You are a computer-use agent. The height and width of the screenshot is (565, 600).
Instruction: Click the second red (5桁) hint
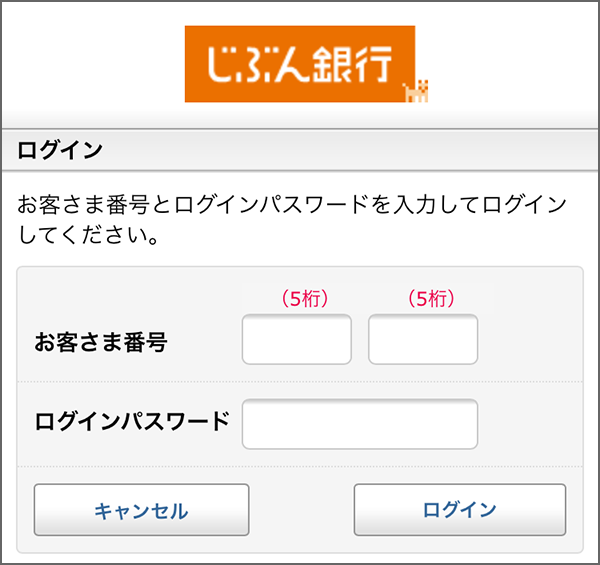tap(431, 298)
